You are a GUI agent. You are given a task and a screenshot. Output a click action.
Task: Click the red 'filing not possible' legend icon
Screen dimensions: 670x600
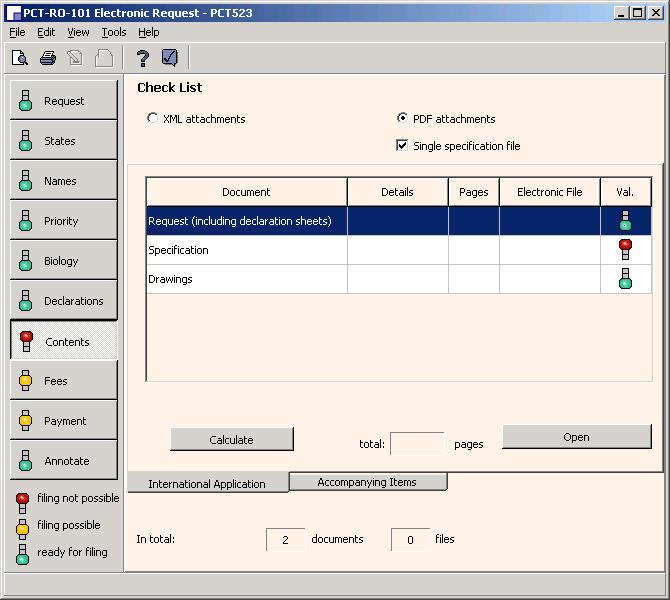(x=22, y=503)
